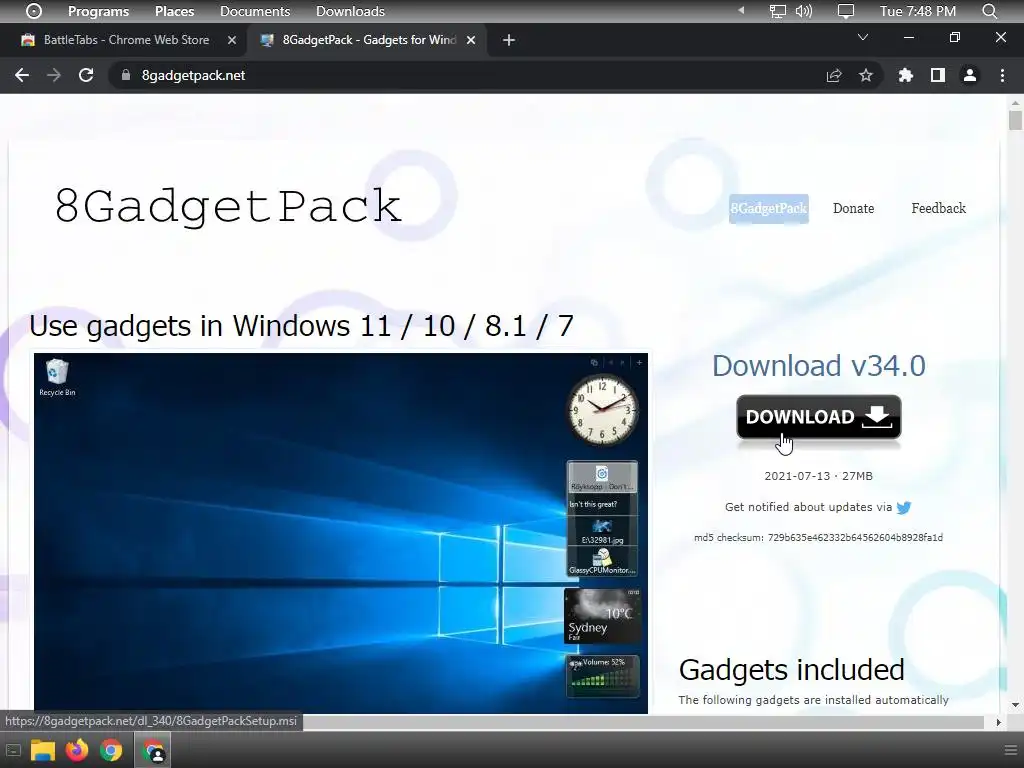This screenshot has height=768, width=1024.
Task: View site security lock info
Action: 126,75
